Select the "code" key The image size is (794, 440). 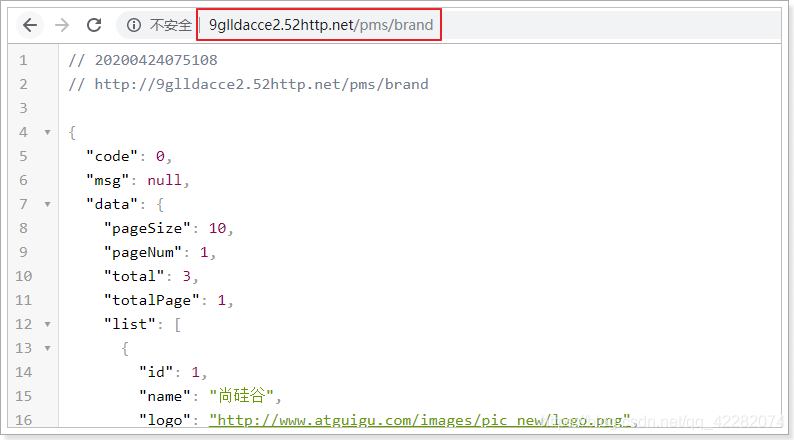pyautogui.click(x=112, y=156)
